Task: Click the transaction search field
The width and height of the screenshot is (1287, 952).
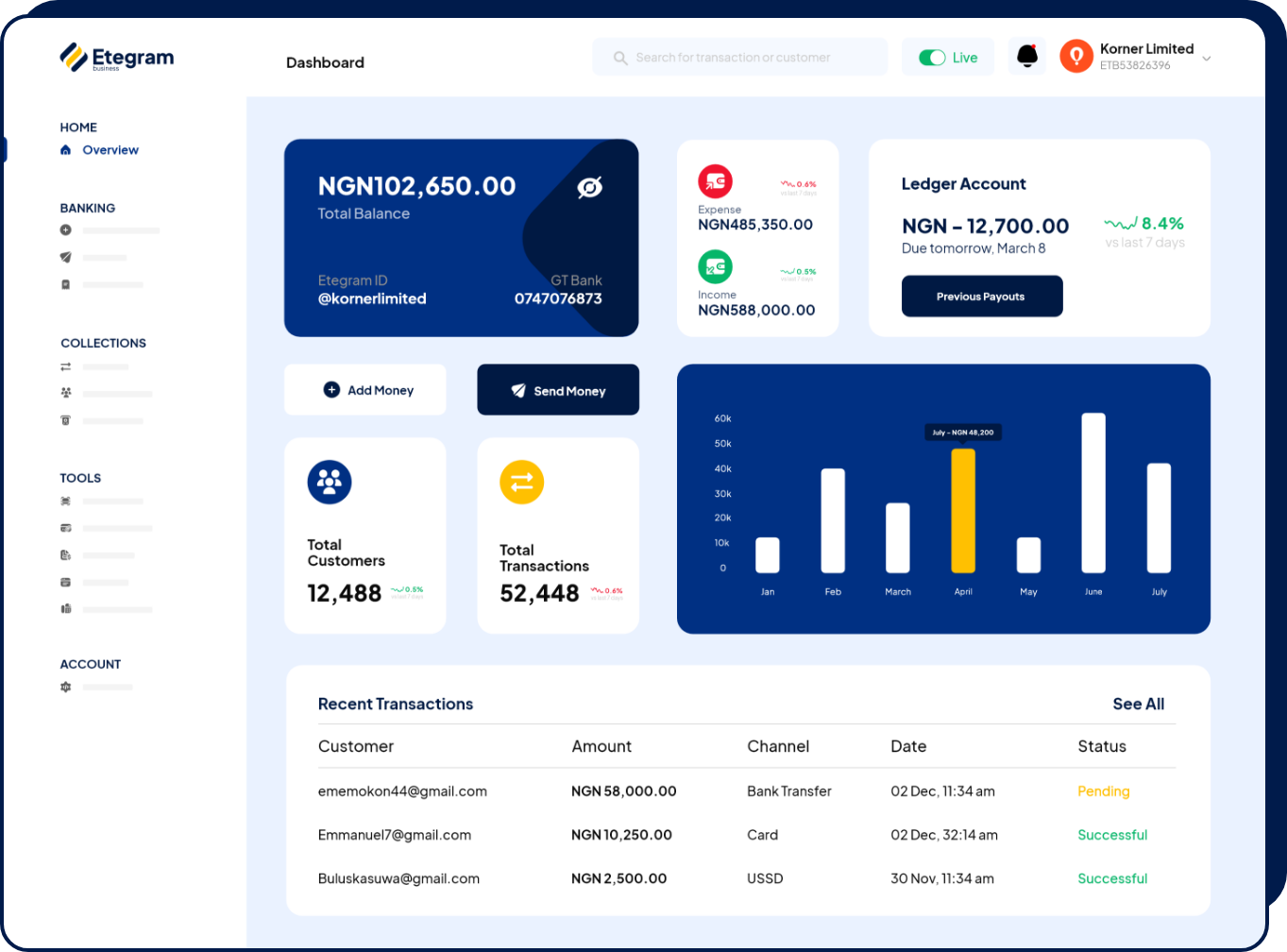Action: click(739, 57)
